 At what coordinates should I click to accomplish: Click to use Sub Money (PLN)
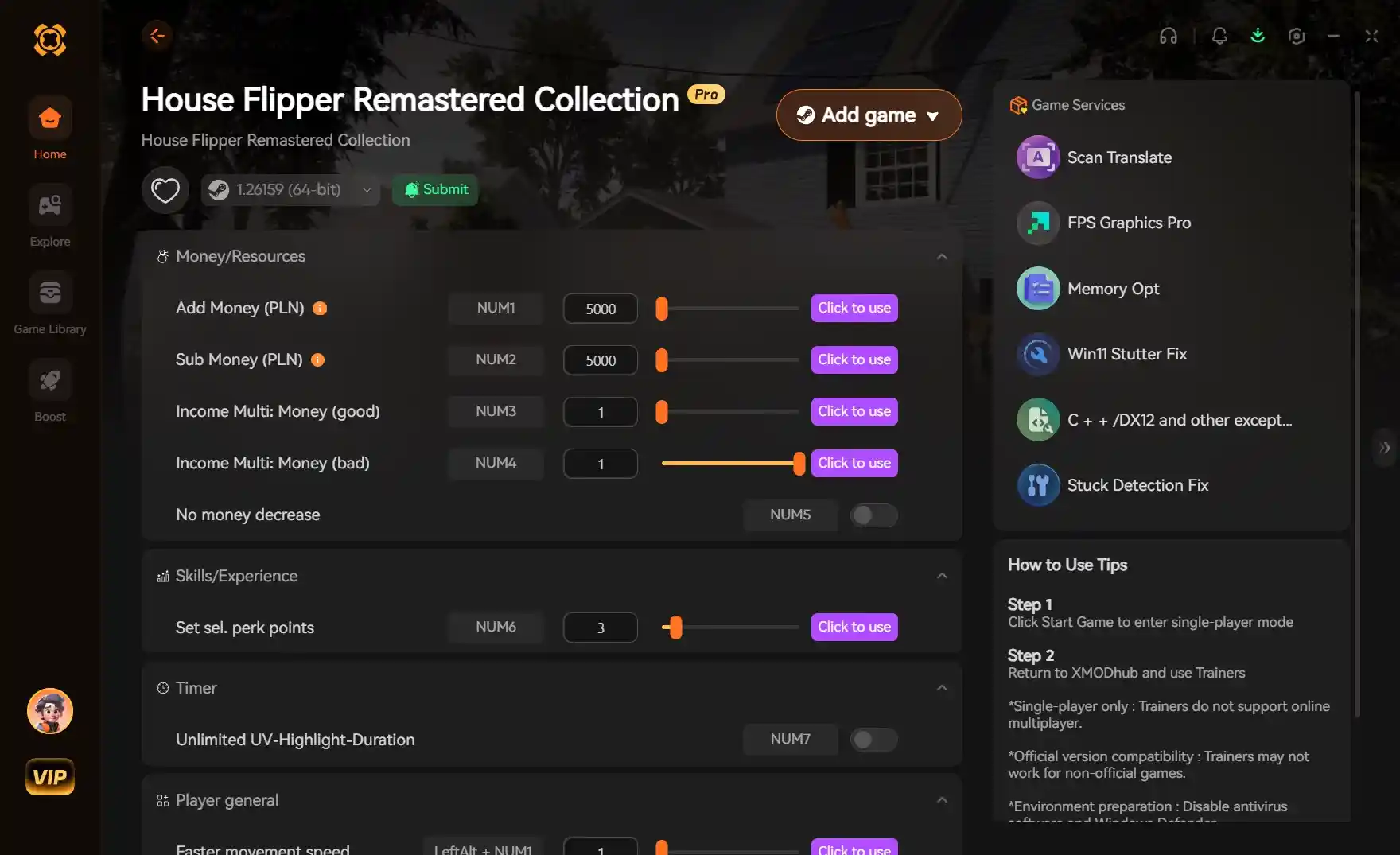854,359
